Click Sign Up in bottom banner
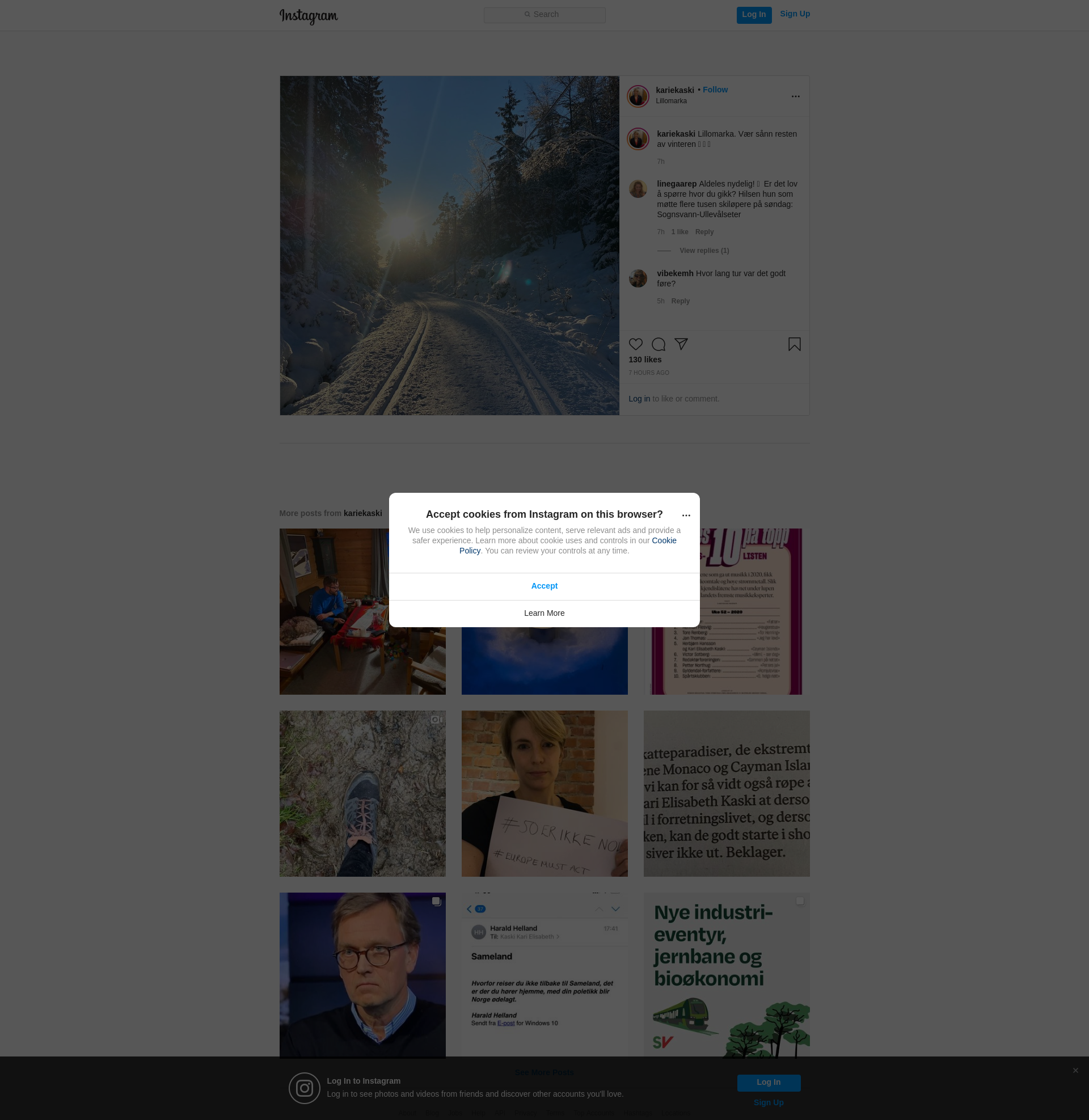1089x1120 pixels. click(x=768, y=1102)
